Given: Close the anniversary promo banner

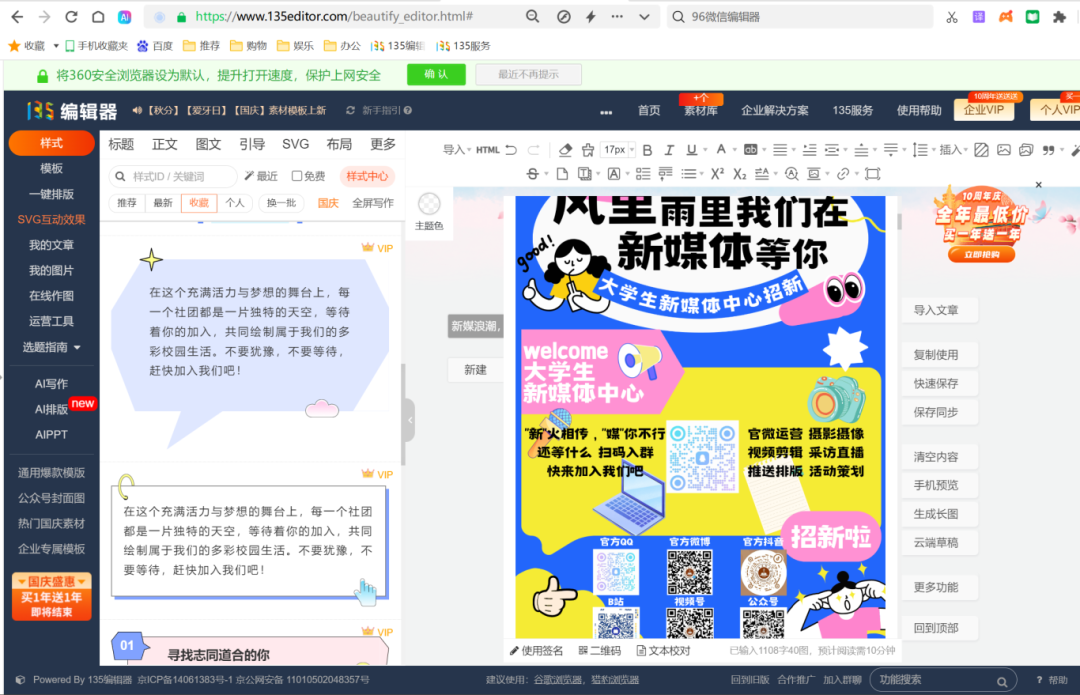Looking at the screenshot, I should point(1039,185).
